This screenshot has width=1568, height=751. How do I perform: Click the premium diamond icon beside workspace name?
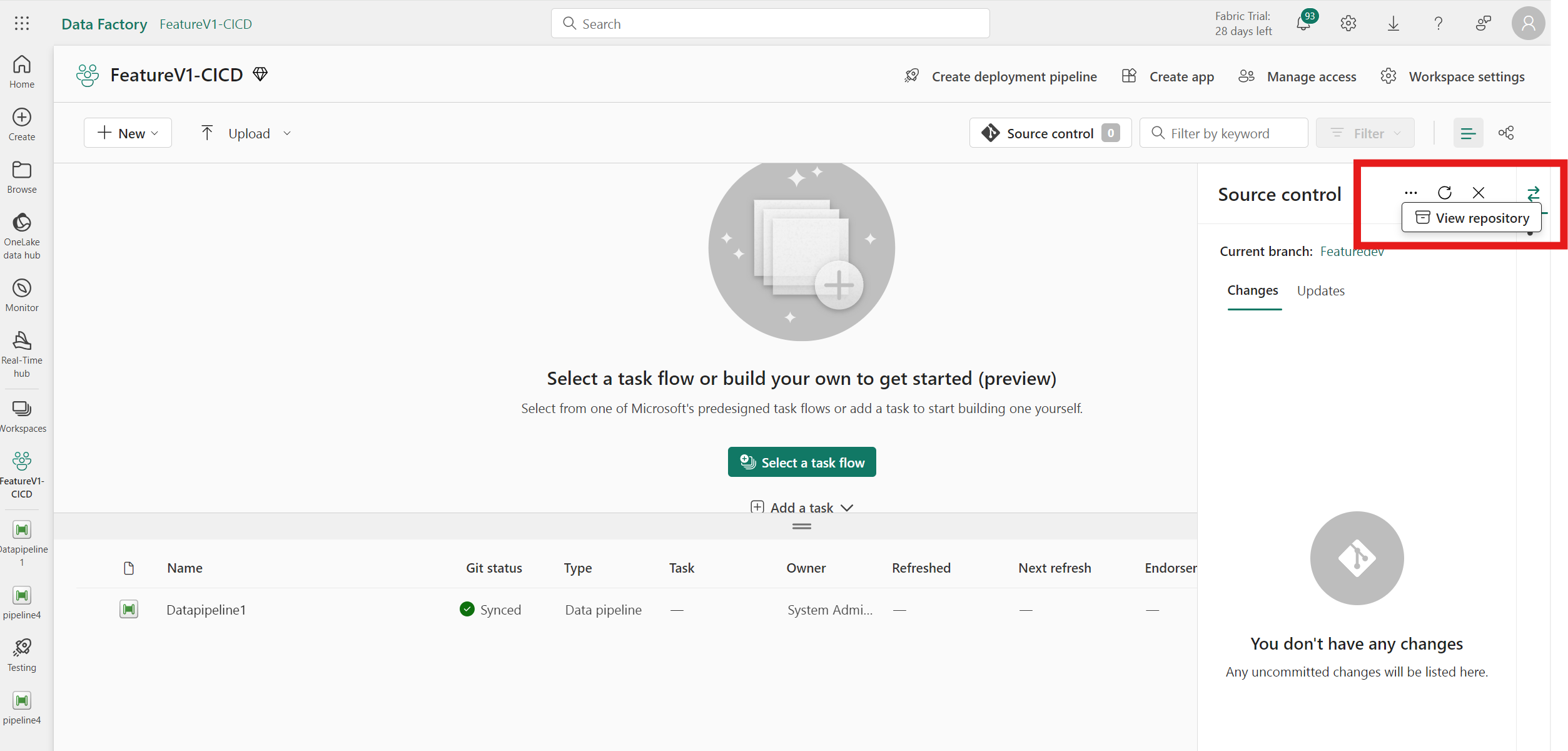(x=260, y=74)
